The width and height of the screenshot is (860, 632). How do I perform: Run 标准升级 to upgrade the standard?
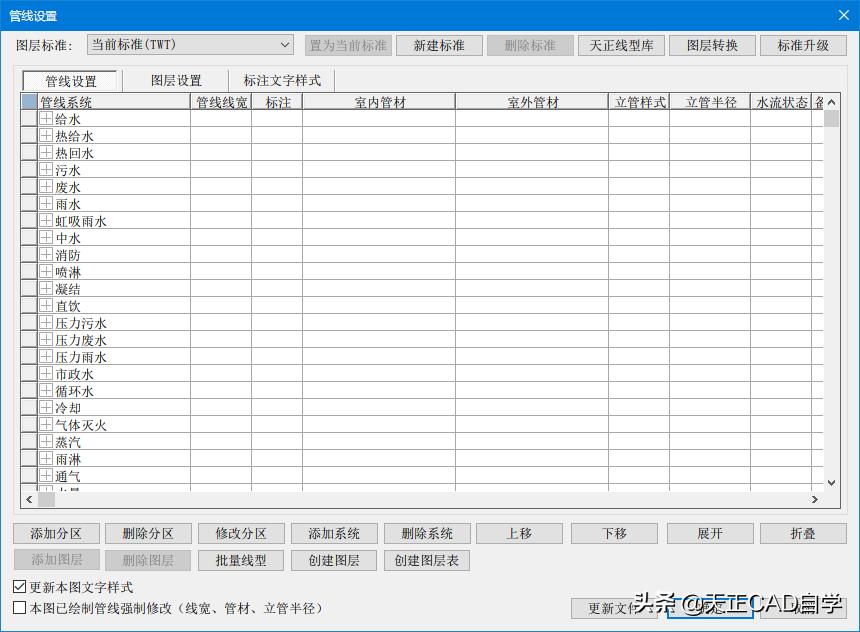[x=803, y=44]
